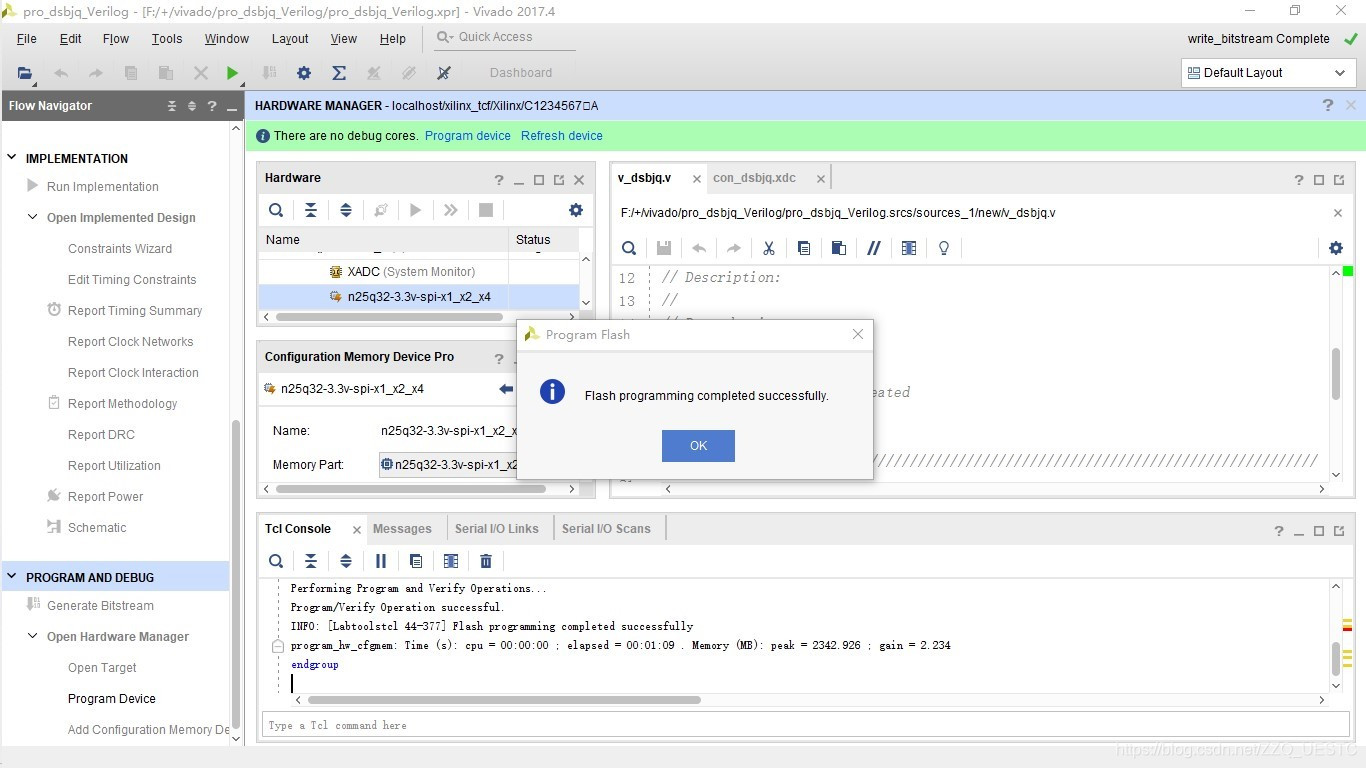Image resolution: width=1366 pixels, height=768 pixels.
Task: Search in the Tcl Console toolbar
Action: pos(276,561)
